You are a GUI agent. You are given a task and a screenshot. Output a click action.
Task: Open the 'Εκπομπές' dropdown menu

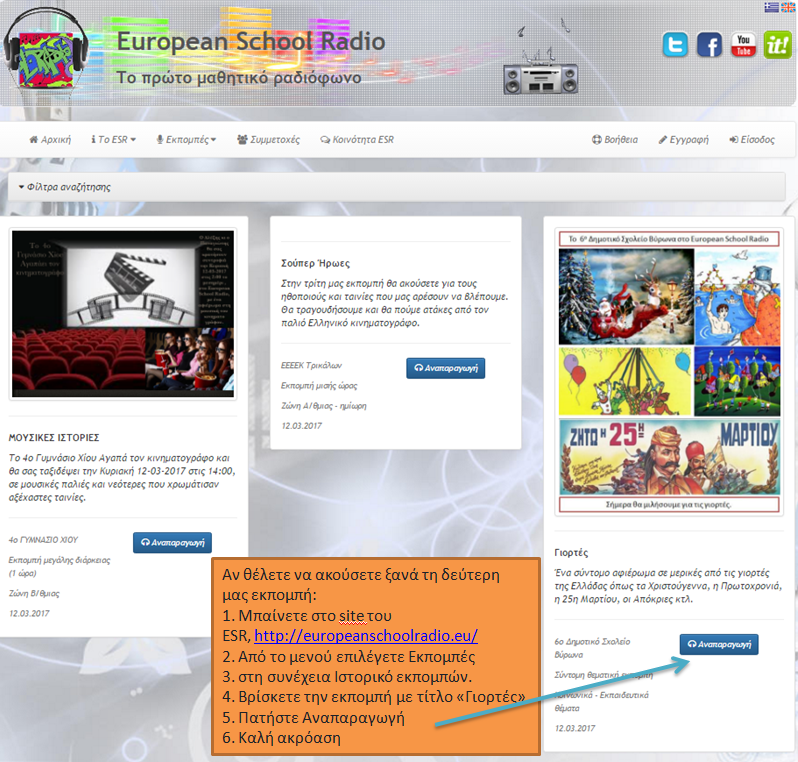186,140
